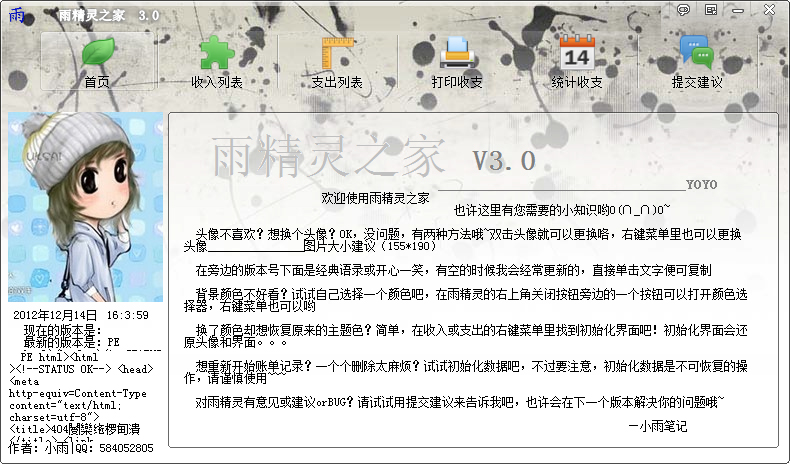Click the blue 雨 app logo

[x=16, y=15]
